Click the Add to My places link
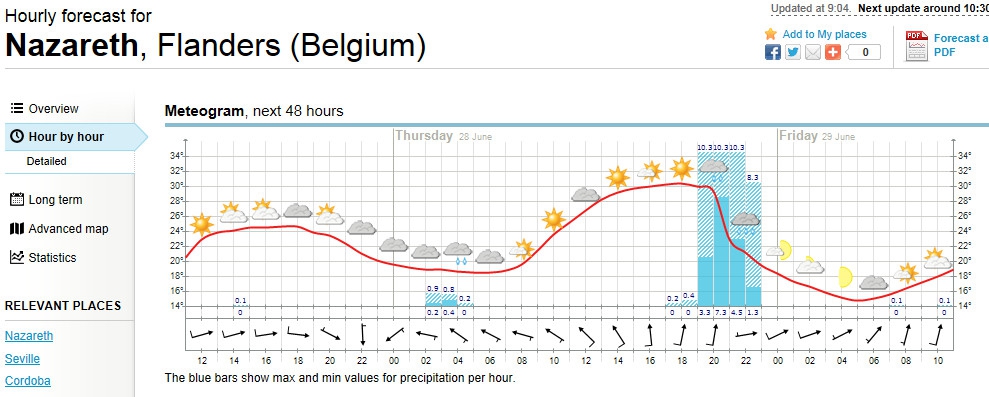989x397 pixels. click(824, 35)
